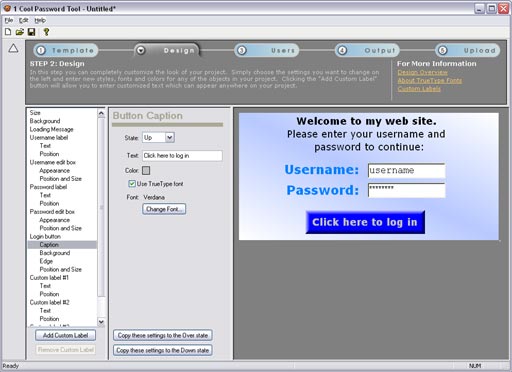512x372 pixels.
Task: Click the button caption Color swatch
Action: (x=146, y=170)
